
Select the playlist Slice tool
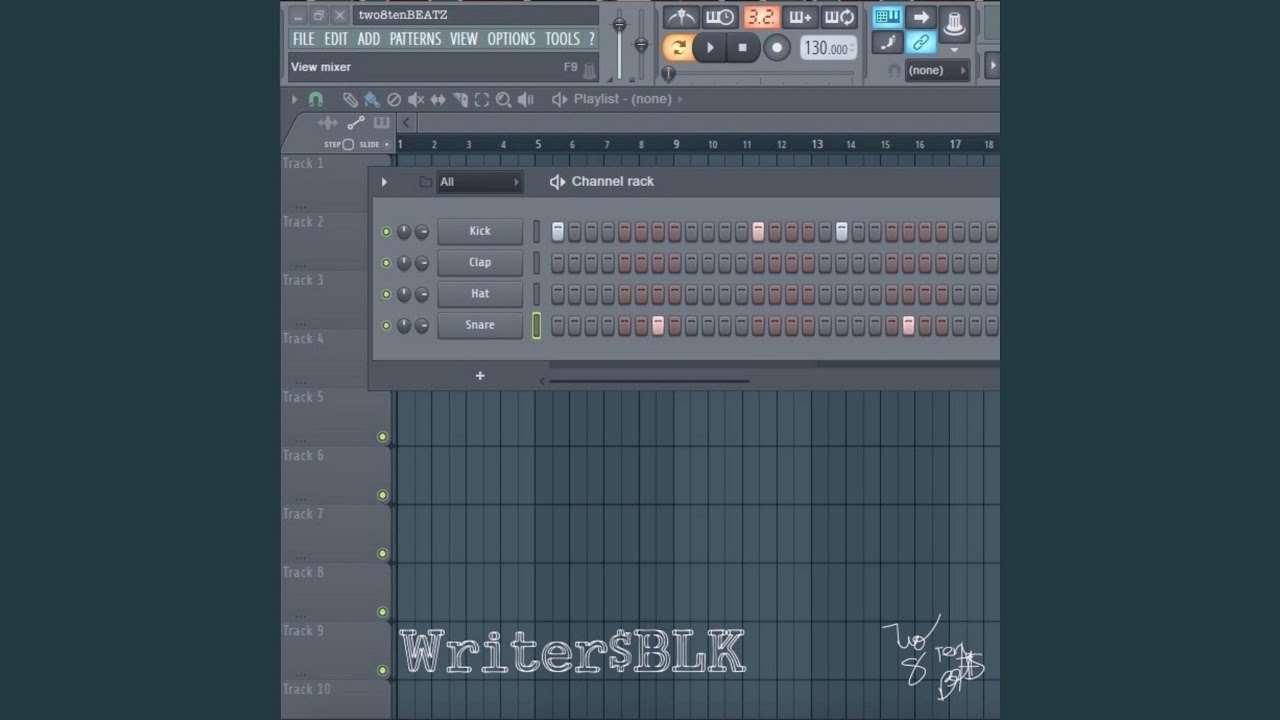click(460, 99)
